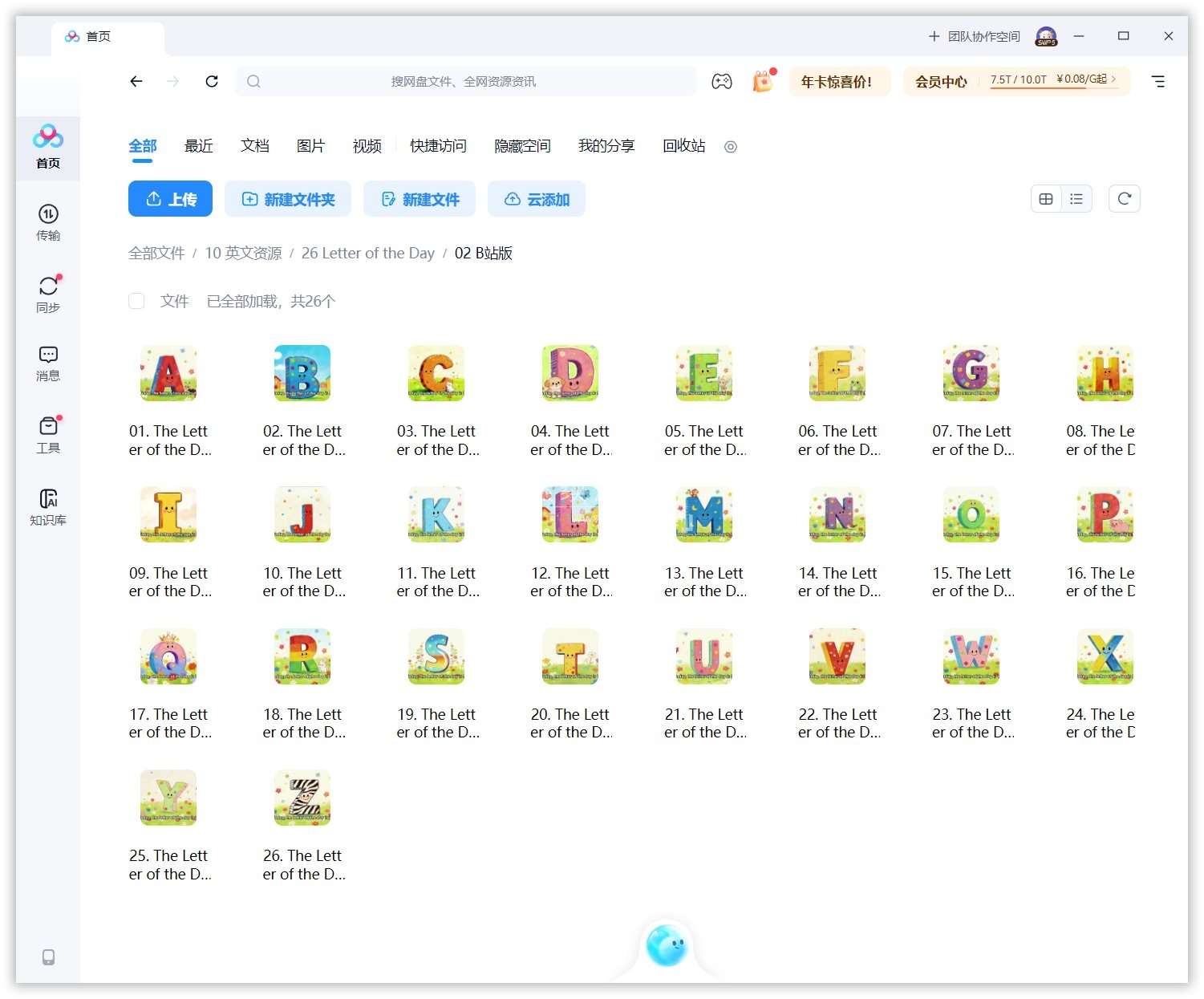
Task: Refresh the file list
Action: coord(1124,199)
